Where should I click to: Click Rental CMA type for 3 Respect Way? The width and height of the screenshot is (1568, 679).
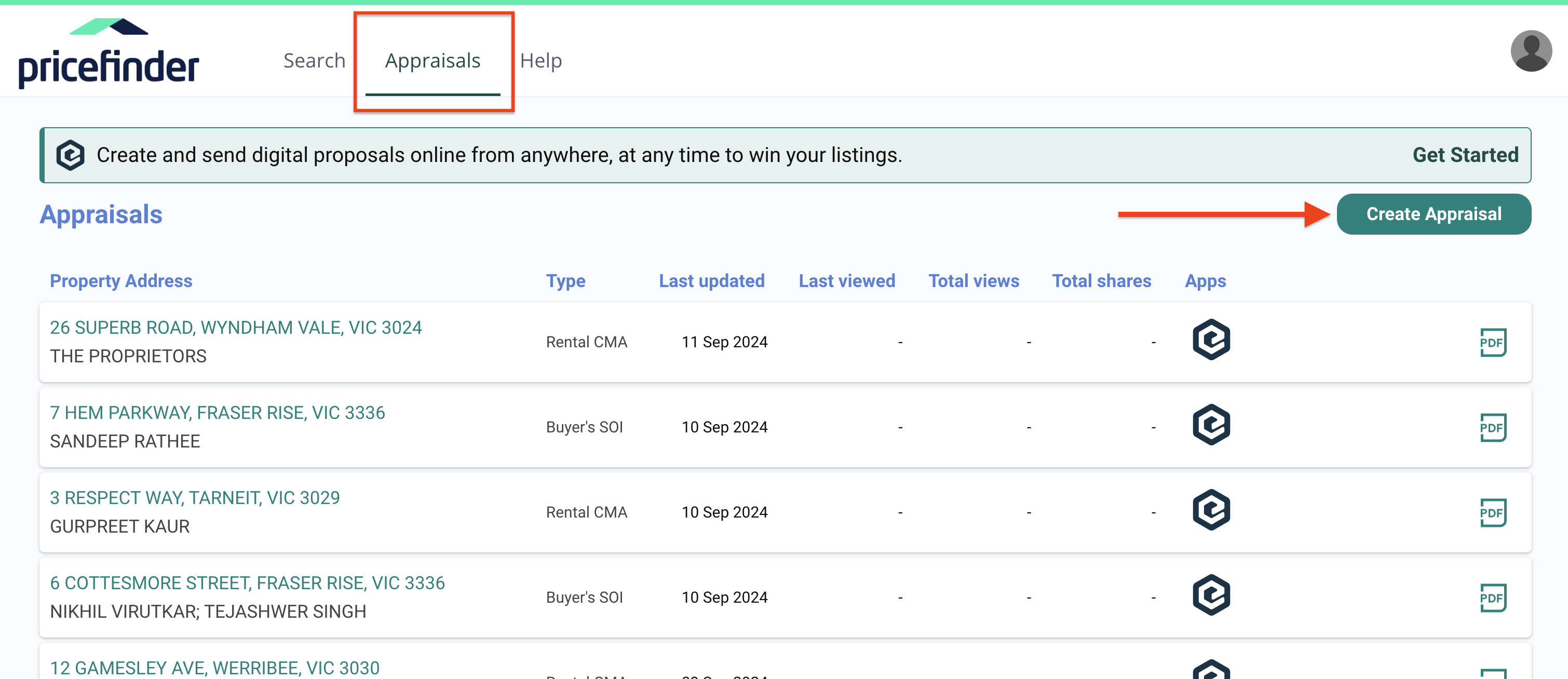point(586,512)
